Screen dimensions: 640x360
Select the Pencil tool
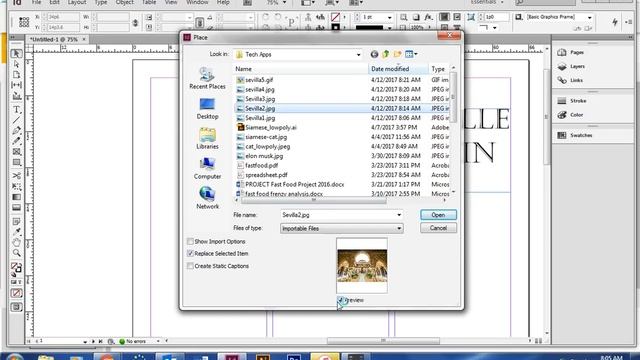point(16,141)
